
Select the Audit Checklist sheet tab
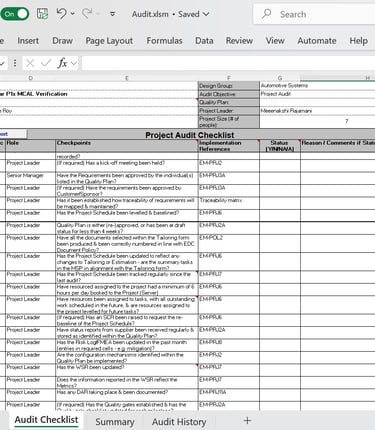tap(46, 420)
